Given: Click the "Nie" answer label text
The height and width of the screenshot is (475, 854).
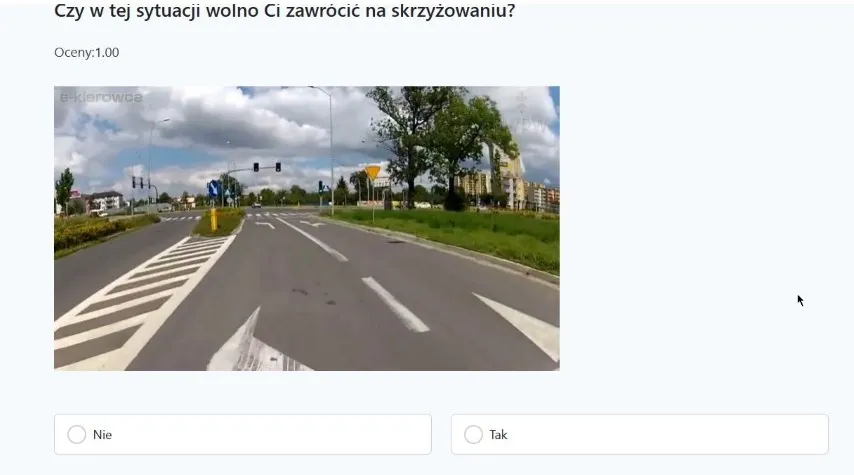Looking at the screenshot, I should coord(102,435).
